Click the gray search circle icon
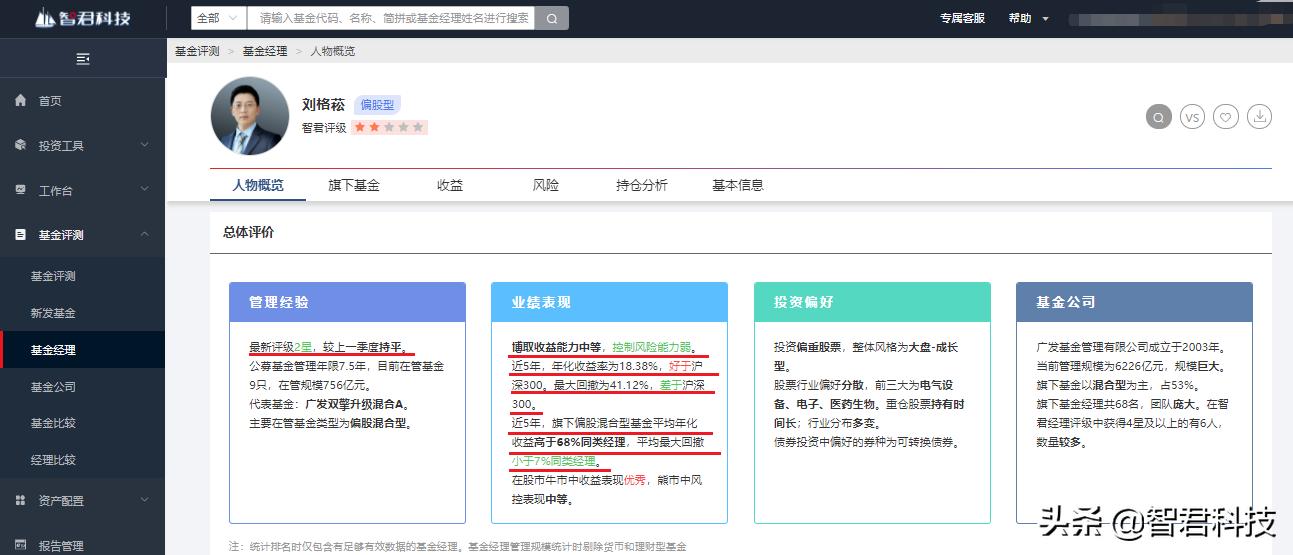The image size is (1293, 555). (x=1158, y=117)
